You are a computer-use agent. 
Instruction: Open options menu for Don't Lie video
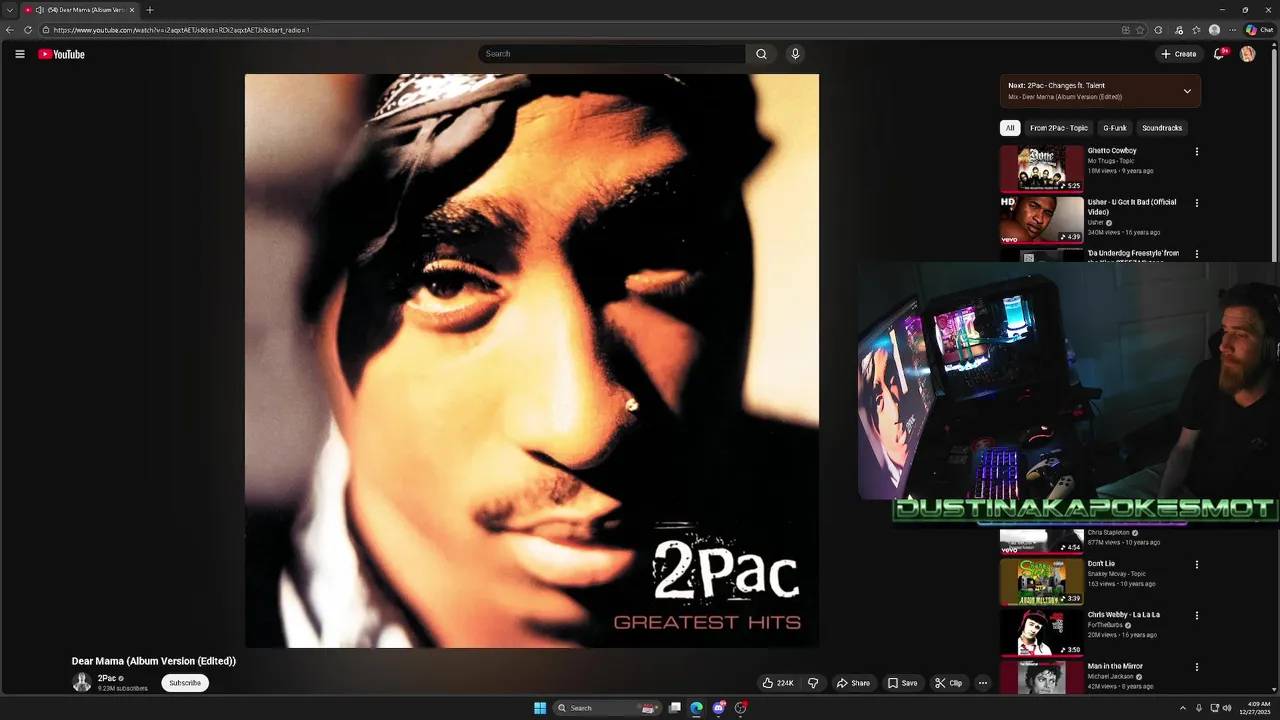click(1196, 565)
